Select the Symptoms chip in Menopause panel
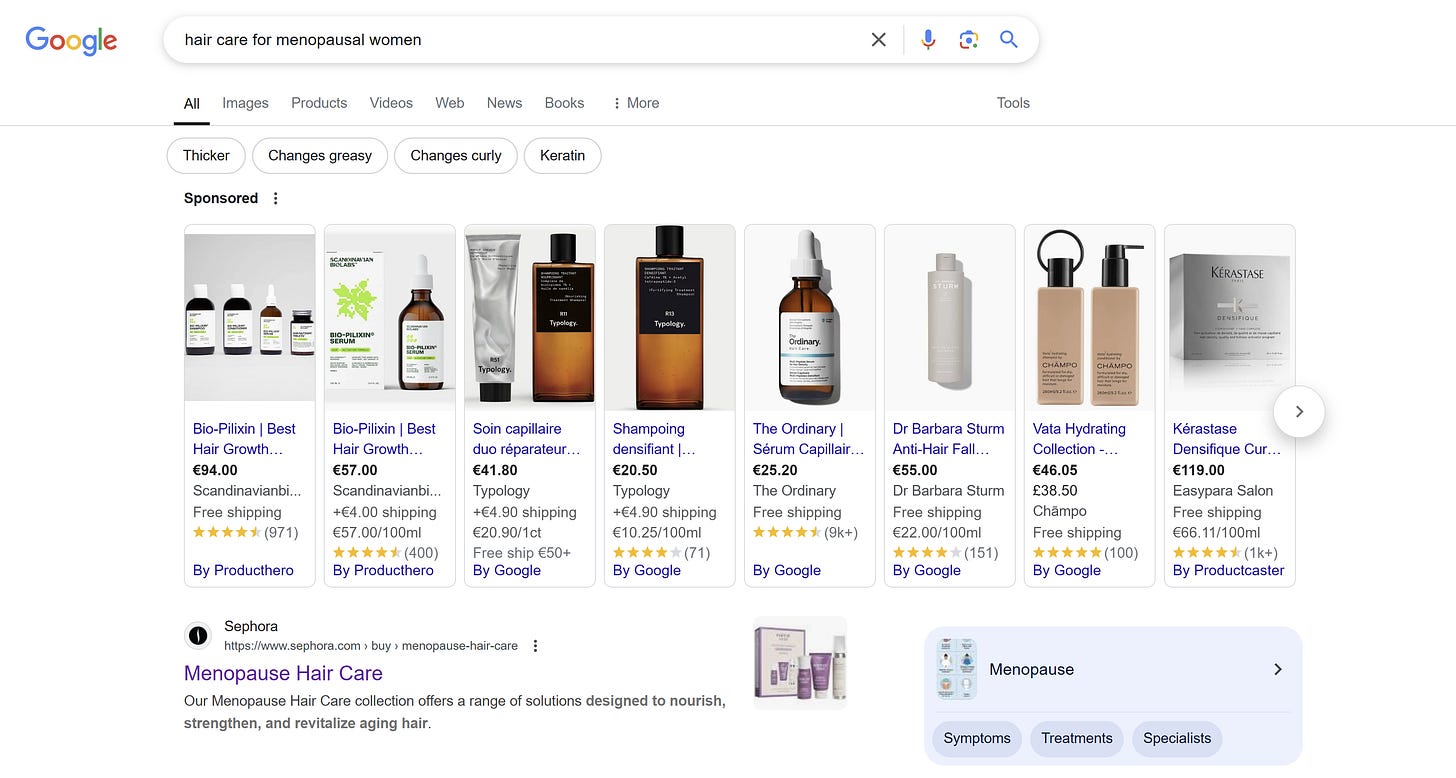Image resolution: width=1456 pixels, height=778 pixels. [977, 739]
